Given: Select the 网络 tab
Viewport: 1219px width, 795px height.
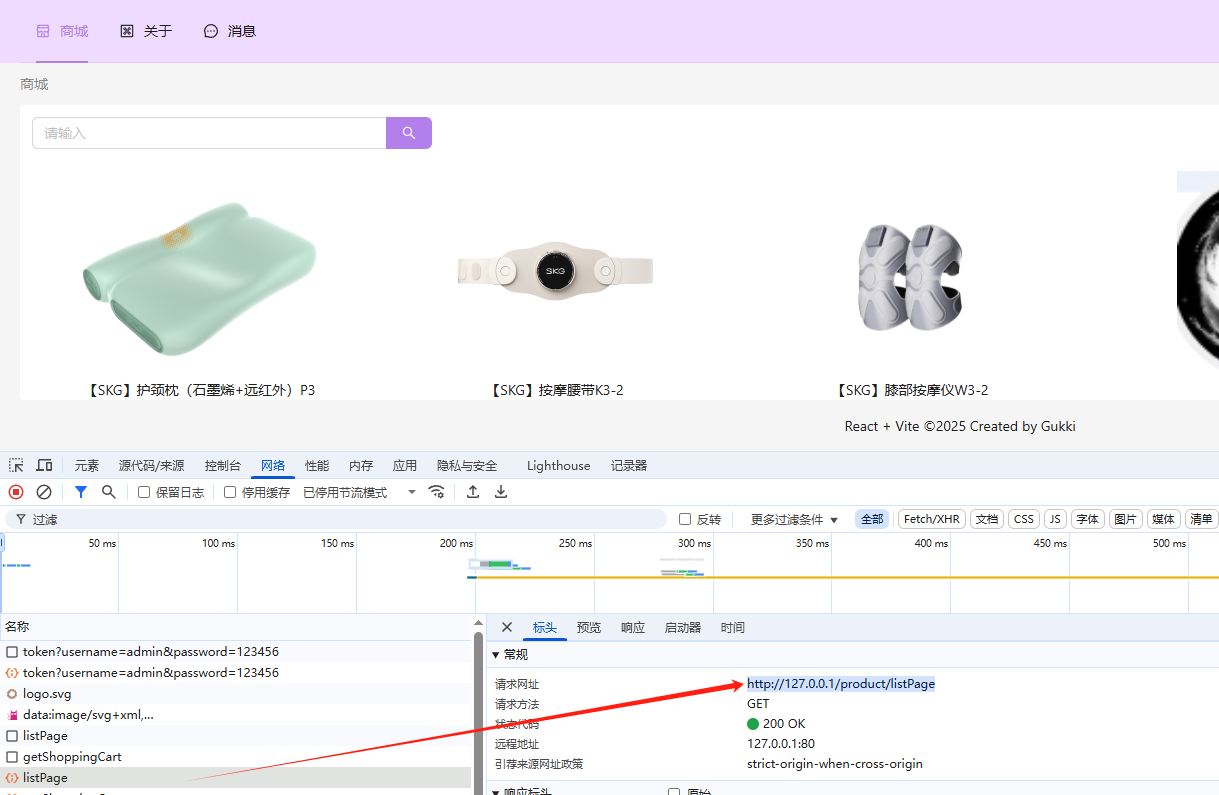Looking at the screenshot, I should (x=273, y=465).
